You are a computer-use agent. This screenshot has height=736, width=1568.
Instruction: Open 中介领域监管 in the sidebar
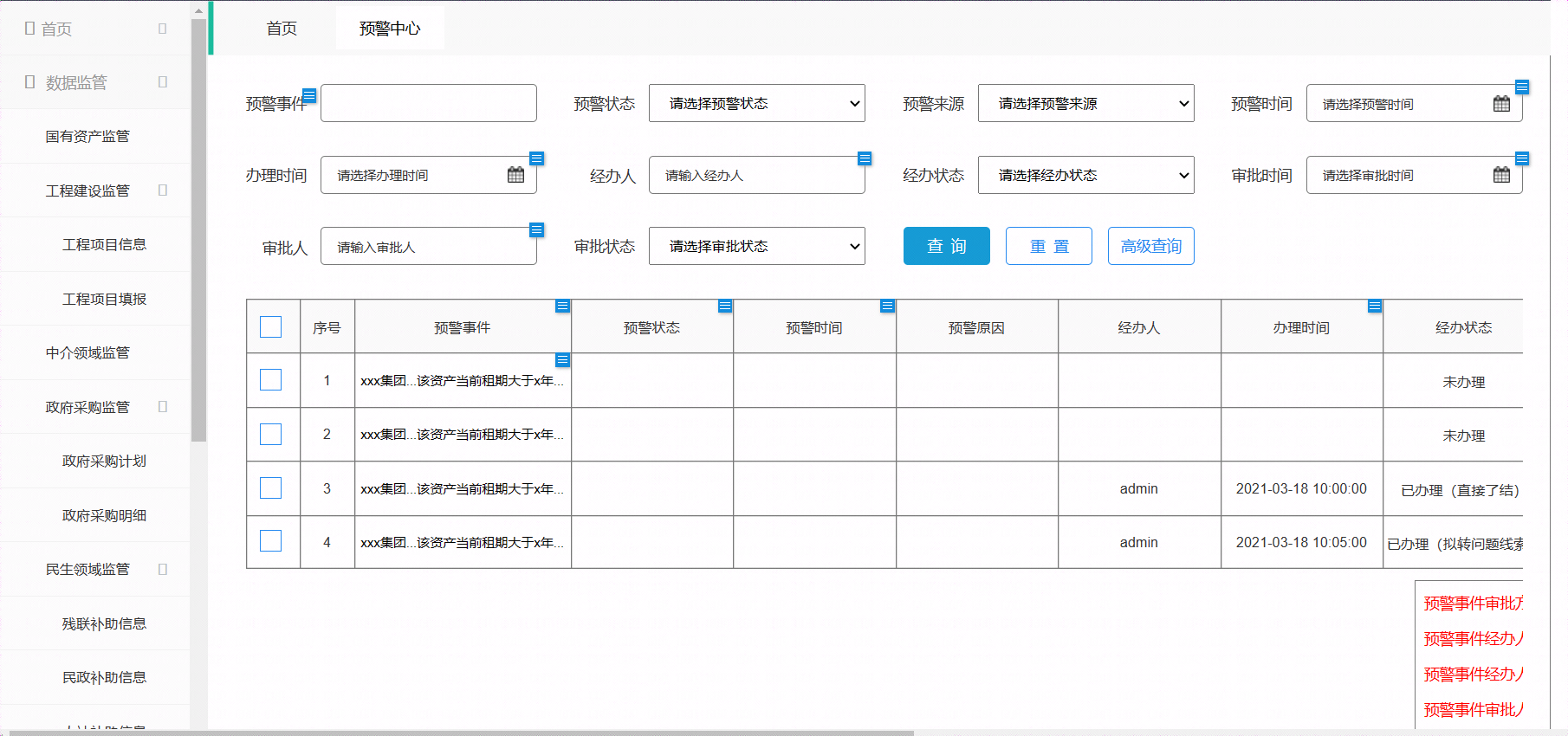coord(87,352)
